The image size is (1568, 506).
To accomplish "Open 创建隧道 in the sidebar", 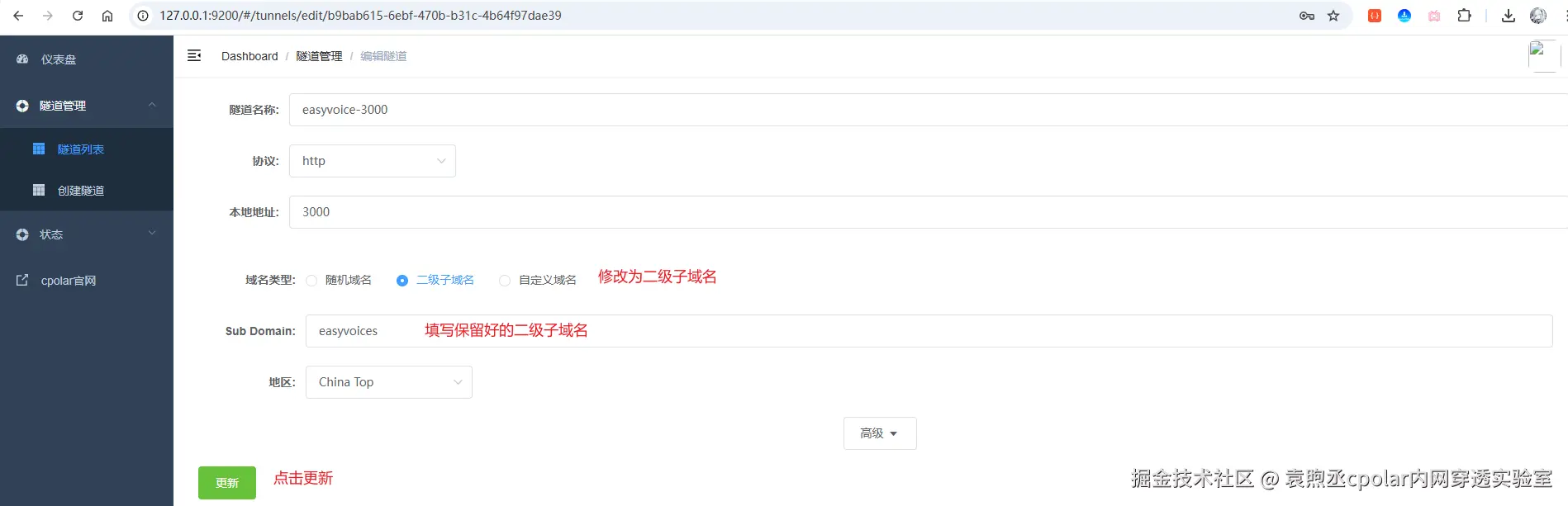I will click(87, 191).
